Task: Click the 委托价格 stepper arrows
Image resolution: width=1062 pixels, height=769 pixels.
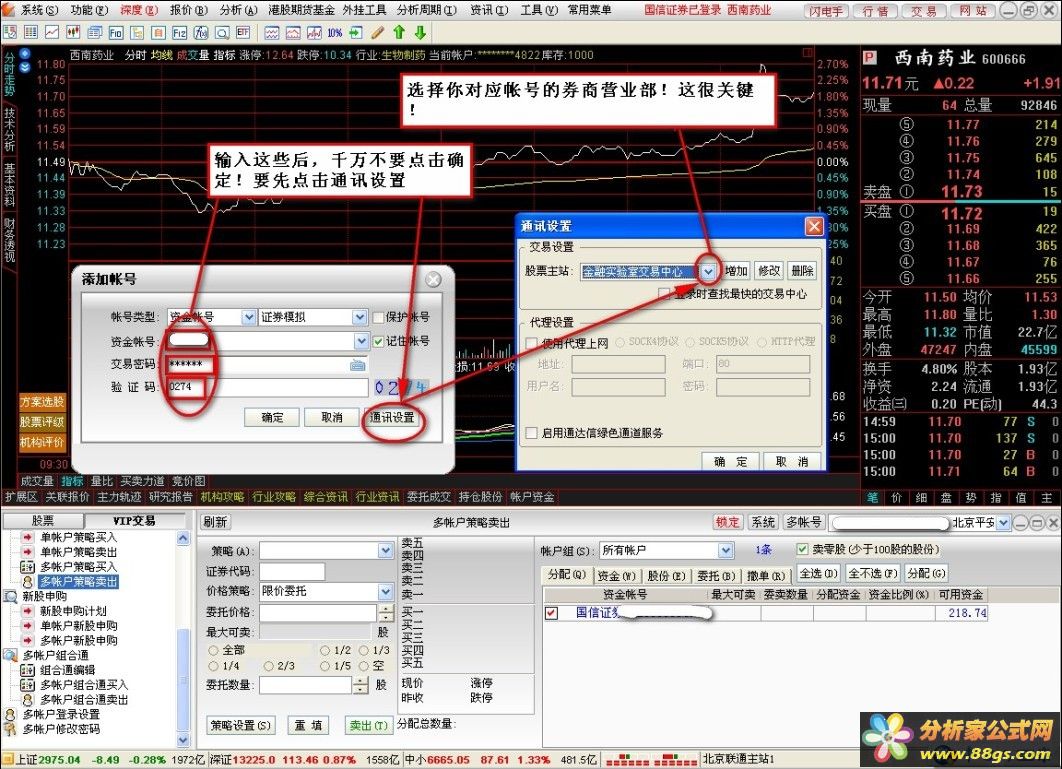Action: [x=385, y=612]
